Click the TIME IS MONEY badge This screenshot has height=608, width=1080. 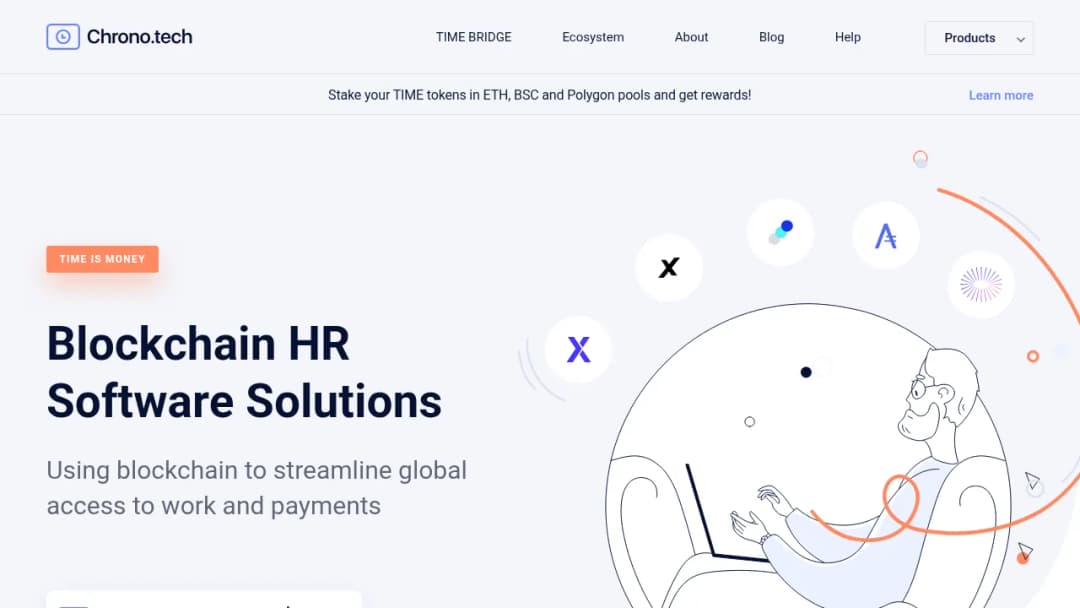(x=103, y=259)
